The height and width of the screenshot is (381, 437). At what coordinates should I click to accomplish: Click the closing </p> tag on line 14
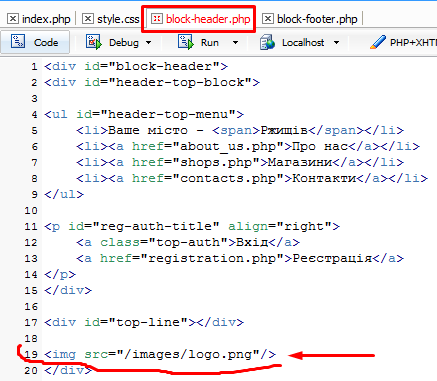coord(60,274)
